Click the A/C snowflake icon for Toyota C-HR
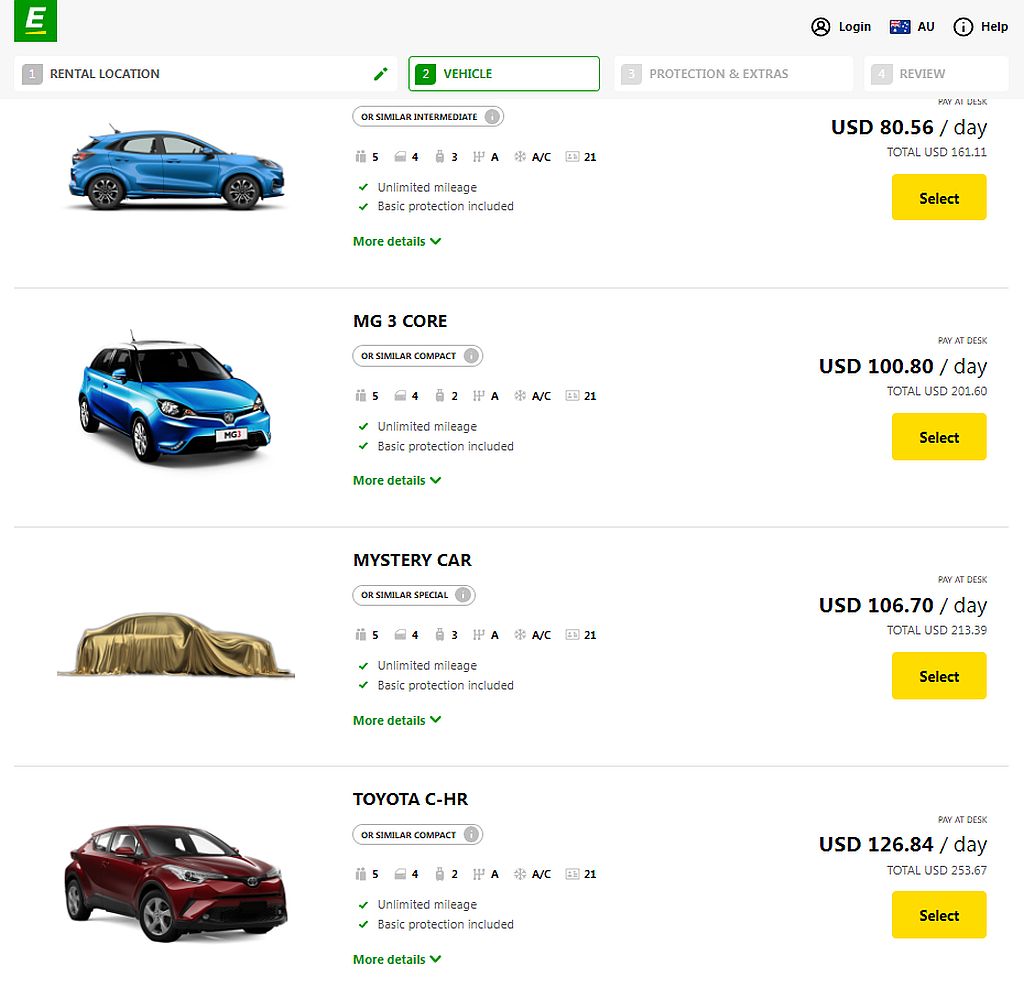Screen dimensions: 1024x999 point(521,873)
